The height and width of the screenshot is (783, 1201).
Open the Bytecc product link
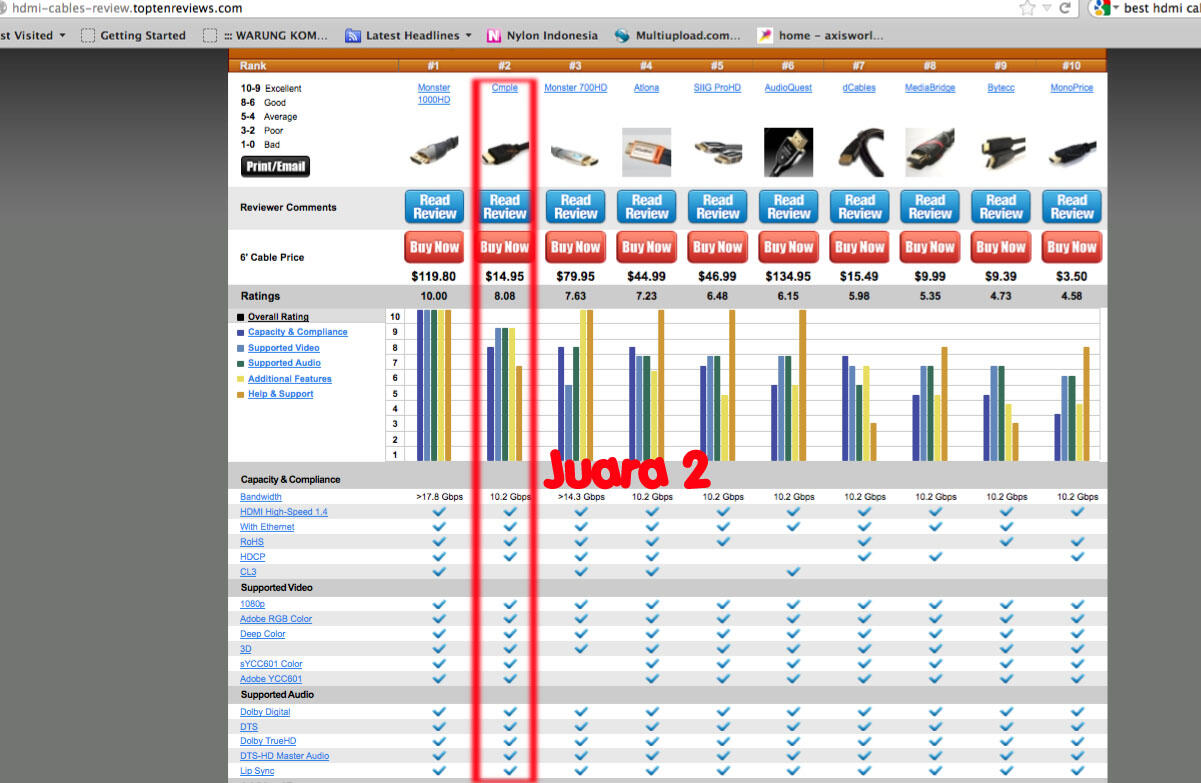1001,88
